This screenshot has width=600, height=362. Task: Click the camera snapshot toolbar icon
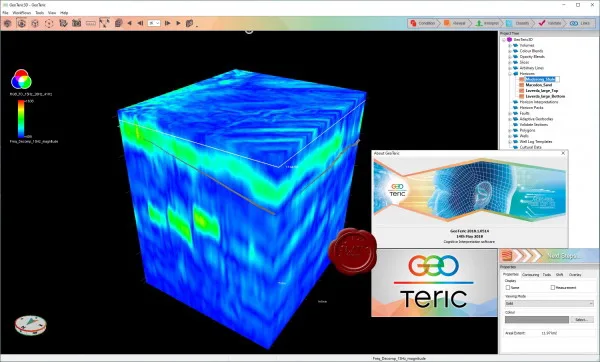click(77, 23)
